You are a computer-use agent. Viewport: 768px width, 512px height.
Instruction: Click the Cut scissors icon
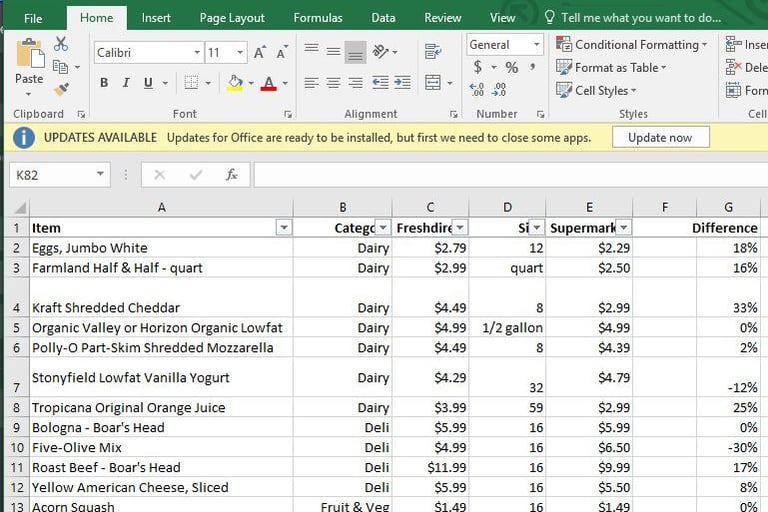tap(61, 44)
